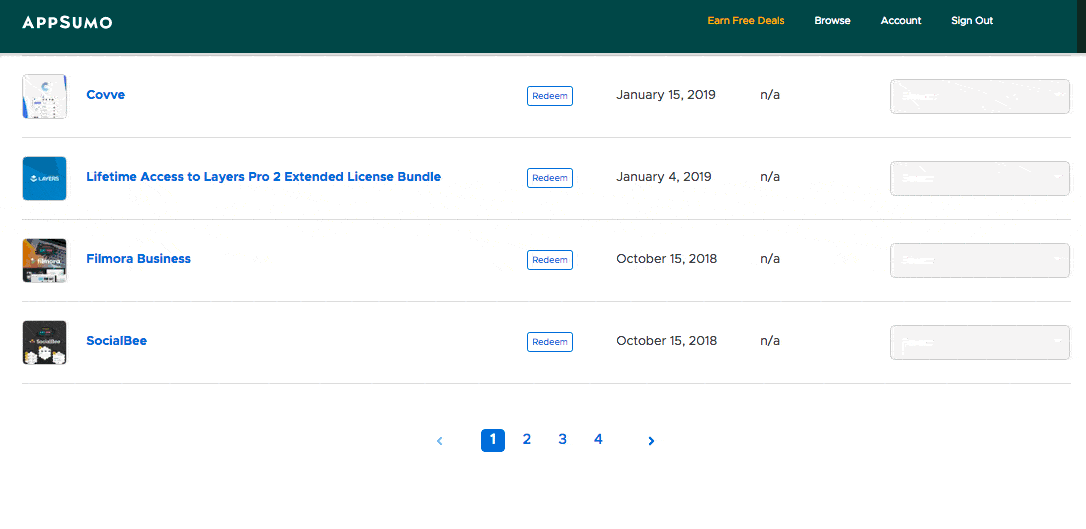Viewport: 1086px width, 529px height.
Task: Redeem the Covve deal
Action: click(x=549, y=96)
